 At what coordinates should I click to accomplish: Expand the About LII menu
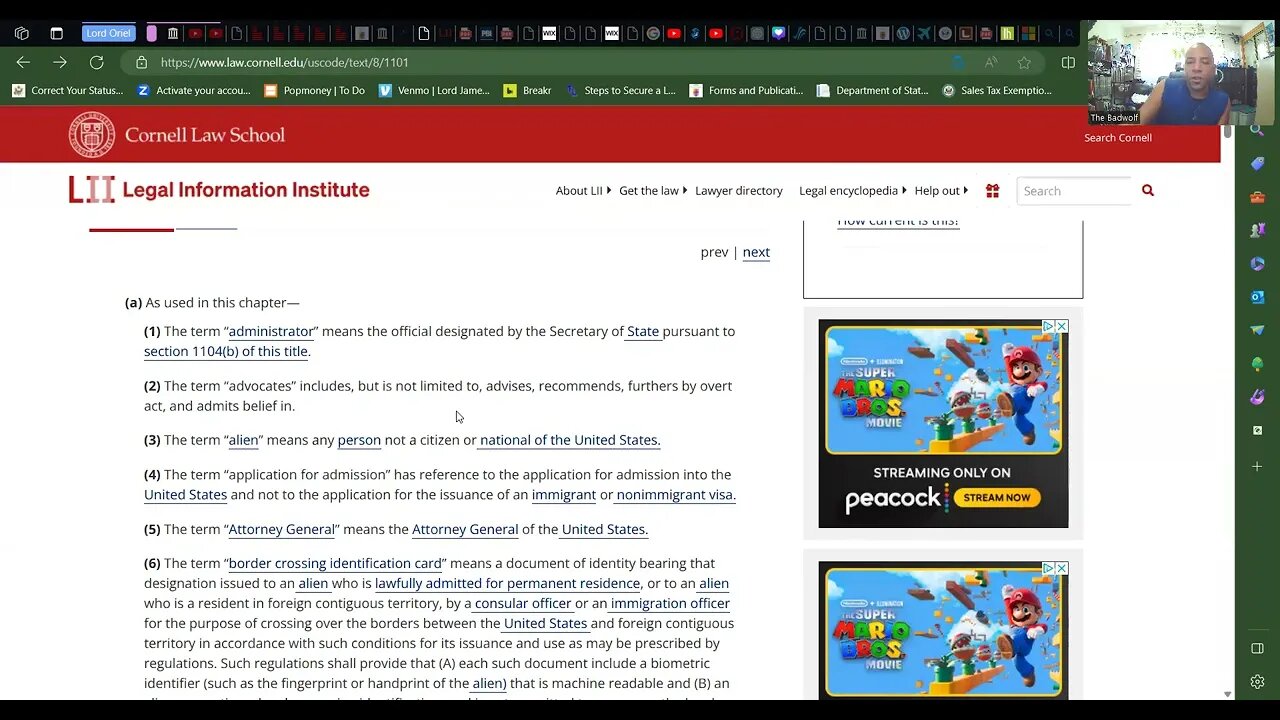[583, 190]
